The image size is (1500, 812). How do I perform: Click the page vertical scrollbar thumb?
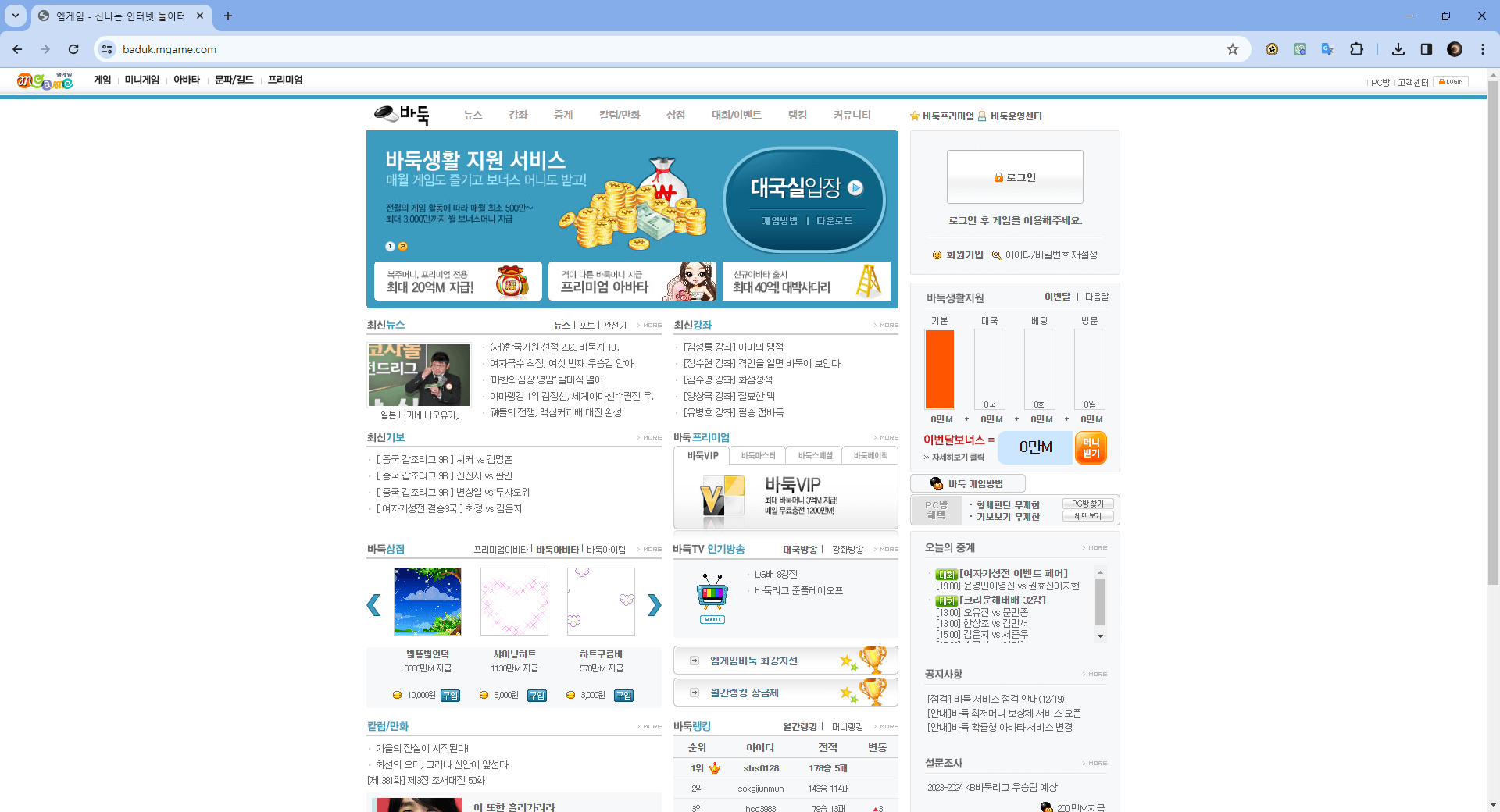(x=1493, y=332)
